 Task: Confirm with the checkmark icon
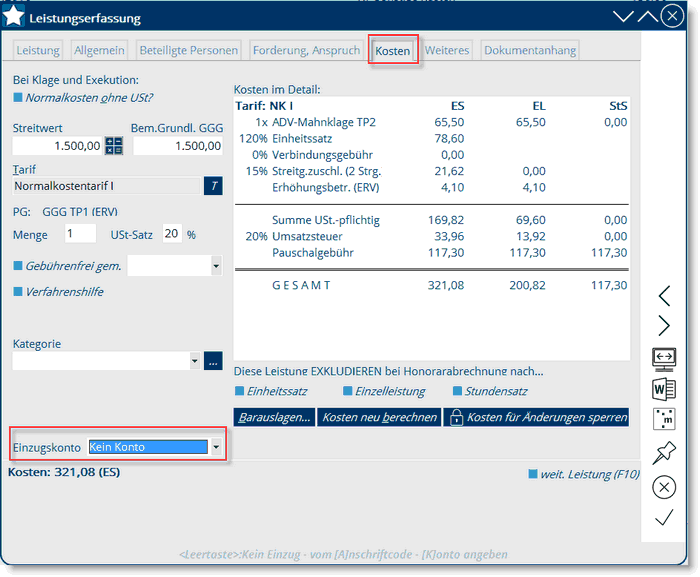tap(664, 517)
